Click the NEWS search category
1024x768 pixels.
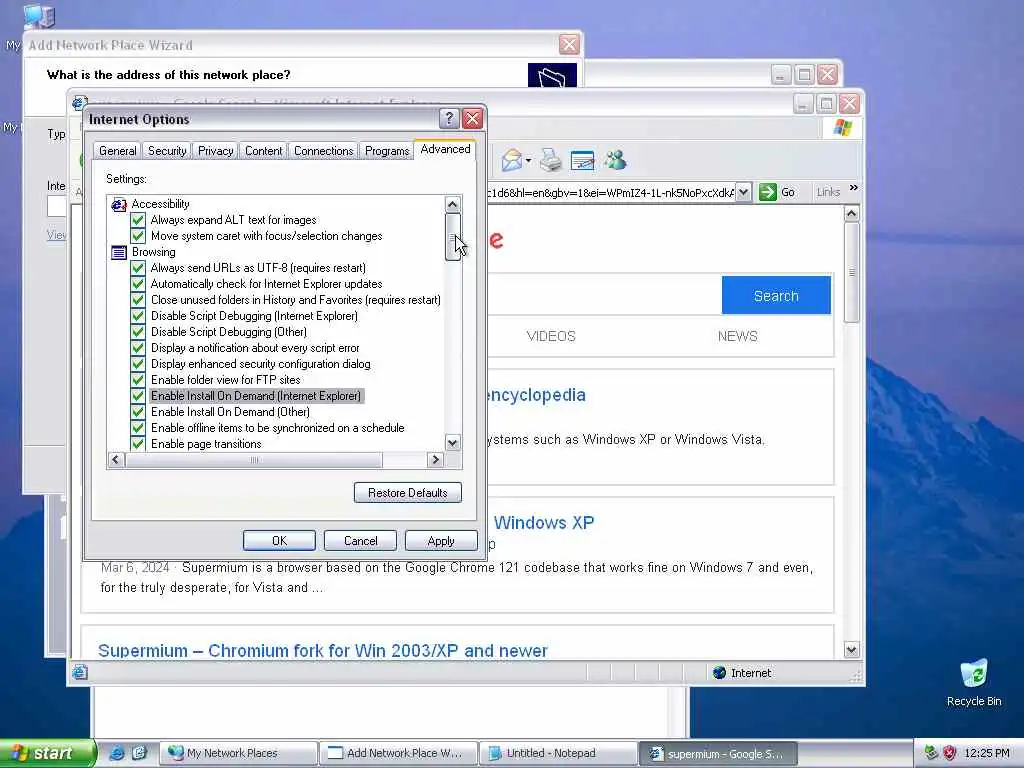pyautogui.click(x=737, y=336)
